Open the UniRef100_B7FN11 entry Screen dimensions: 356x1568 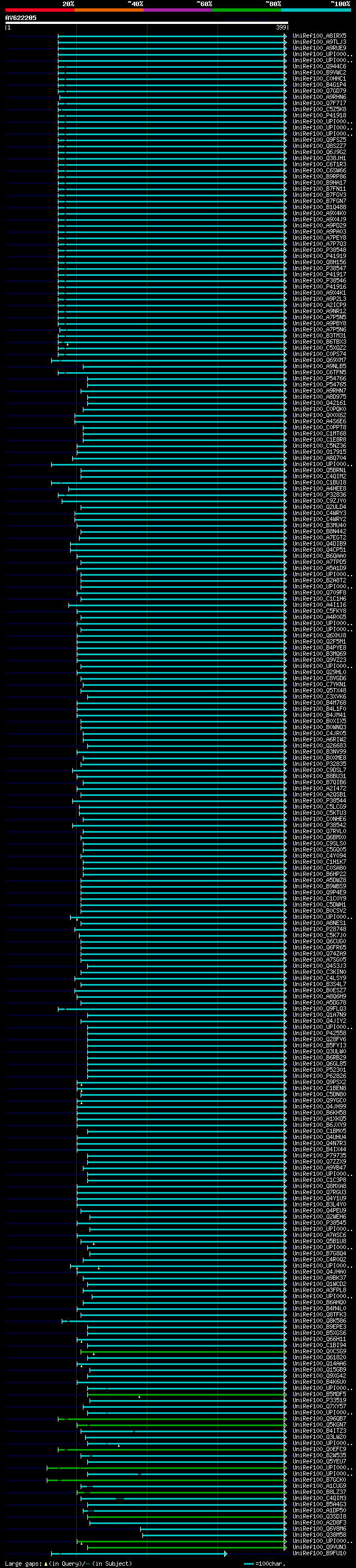coord(319,189)
